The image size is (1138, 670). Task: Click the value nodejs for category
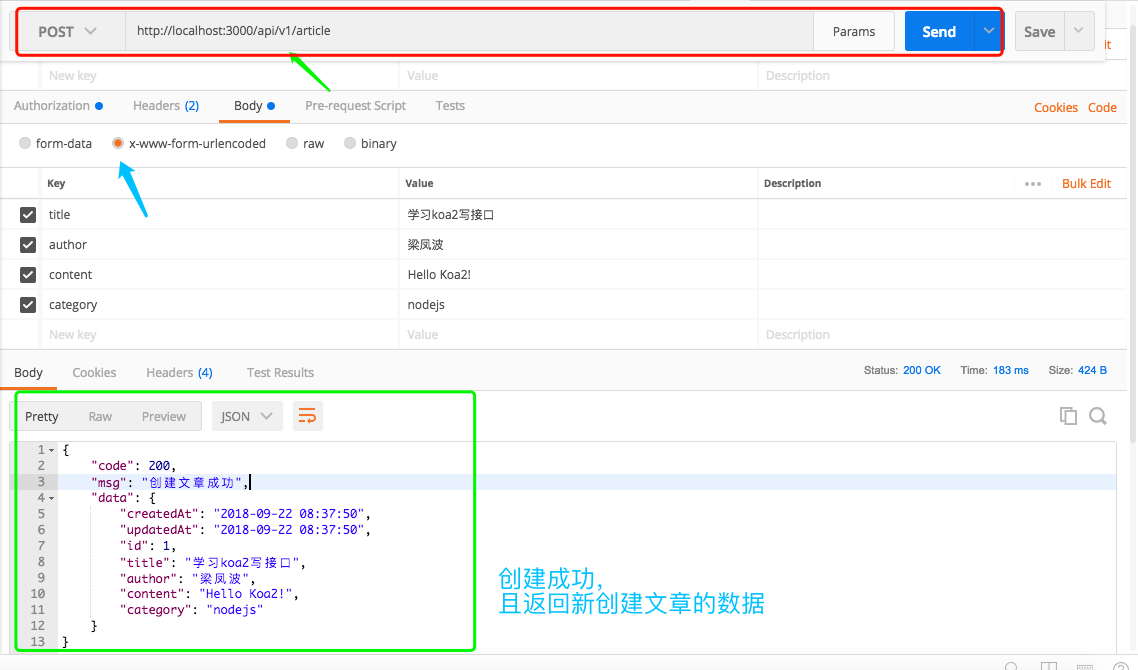pos(426,305)
